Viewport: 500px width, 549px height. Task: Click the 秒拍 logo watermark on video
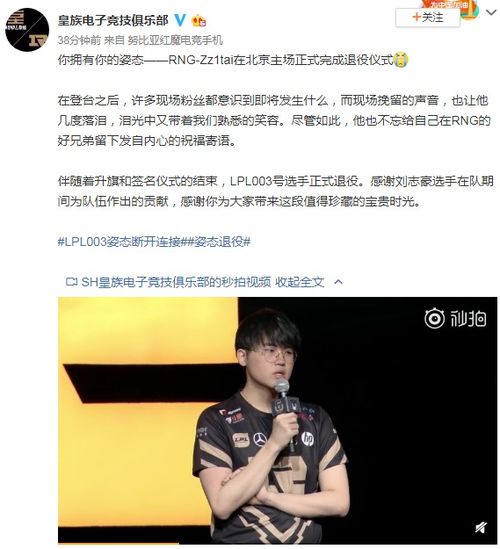coord(455,318)
